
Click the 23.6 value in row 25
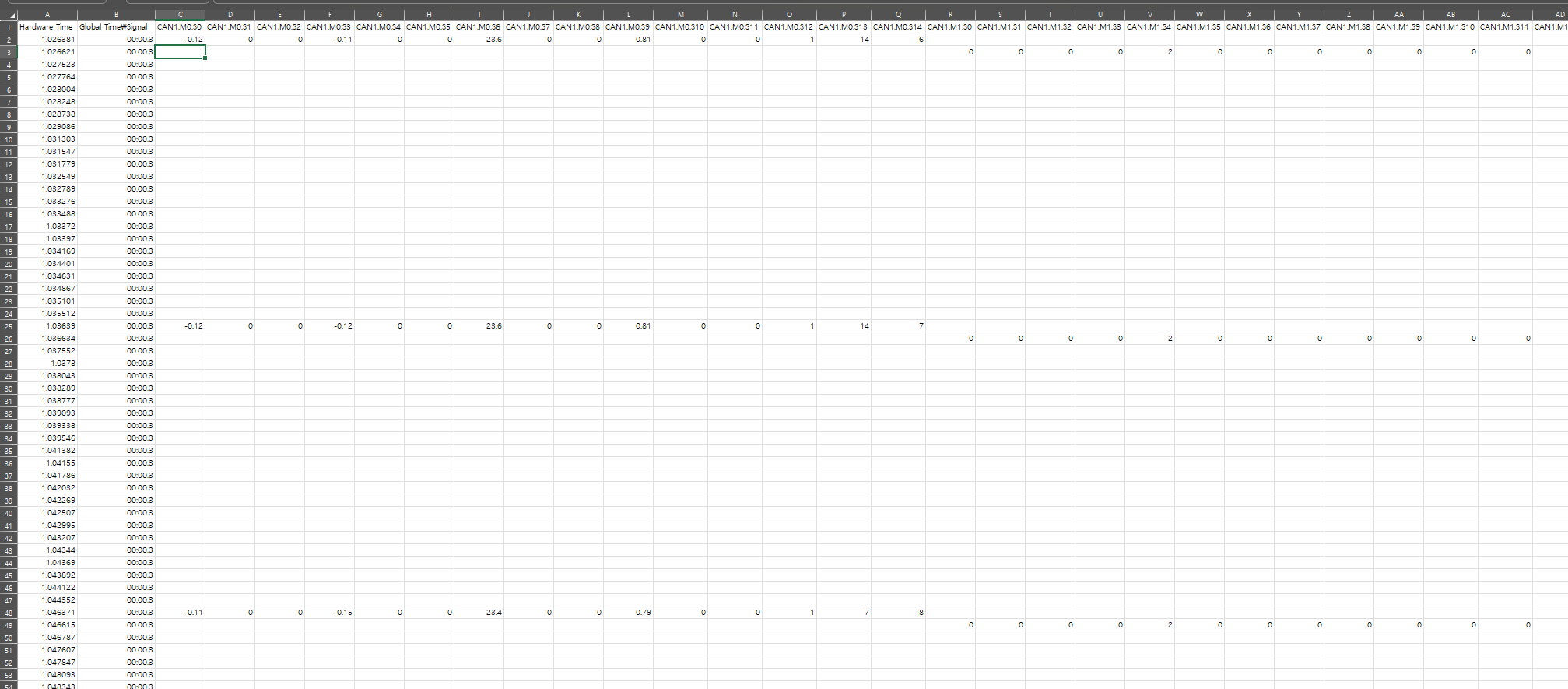[x=479, y=326]
